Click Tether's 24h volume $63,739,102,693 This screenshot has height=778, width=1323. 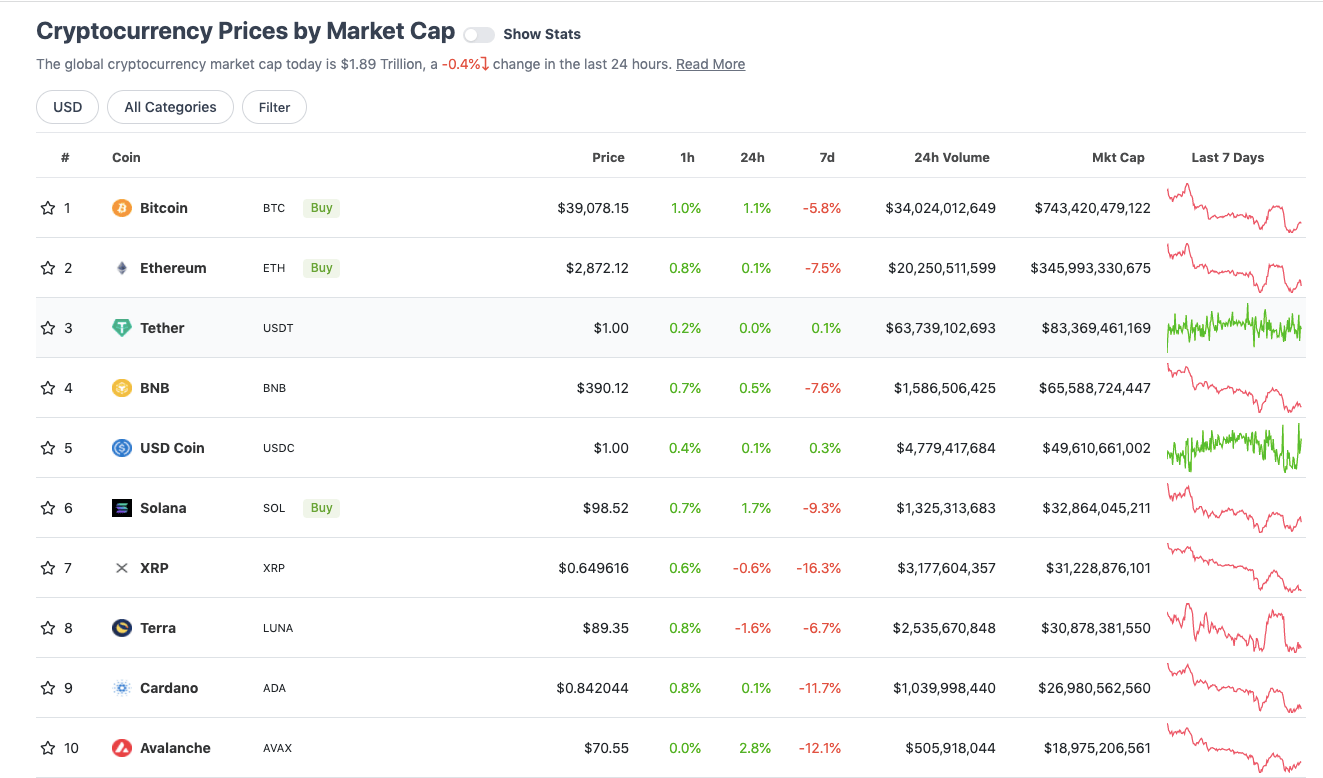tap(941, 328)
